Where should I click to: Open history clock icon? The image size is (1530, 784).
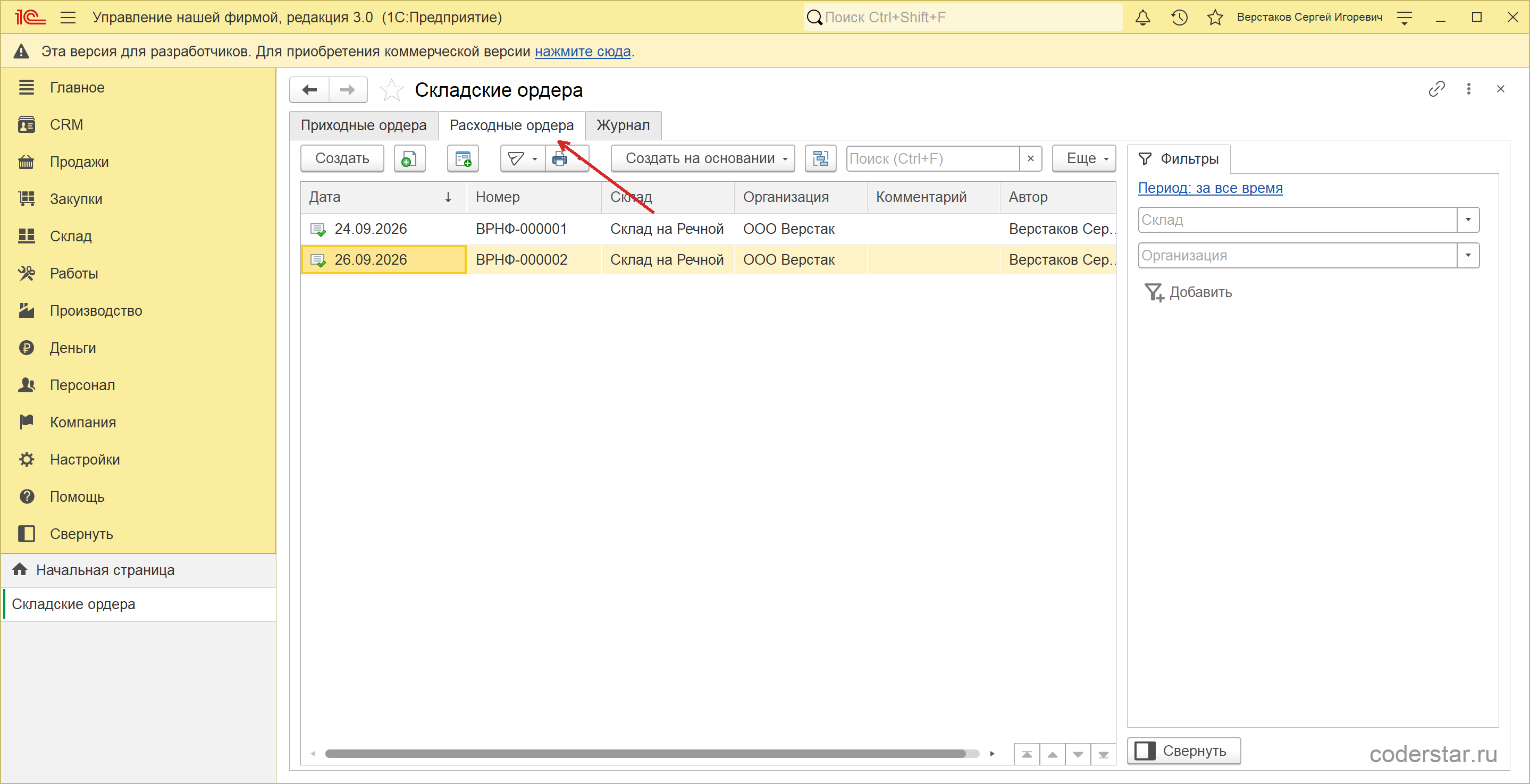coord(1179,17)
